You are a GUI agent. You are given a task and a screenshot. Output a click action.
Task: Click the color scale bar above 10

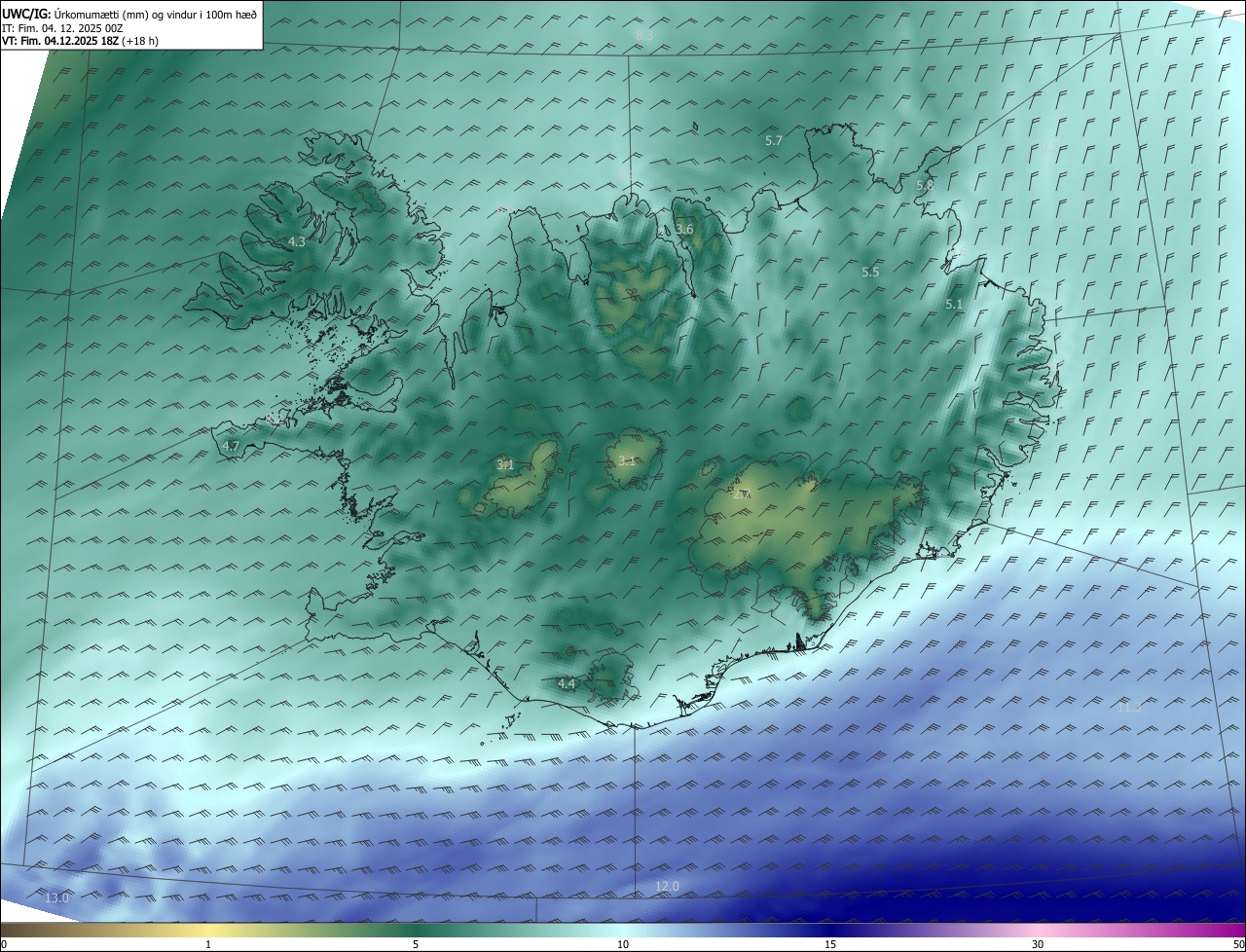(623, 930)
